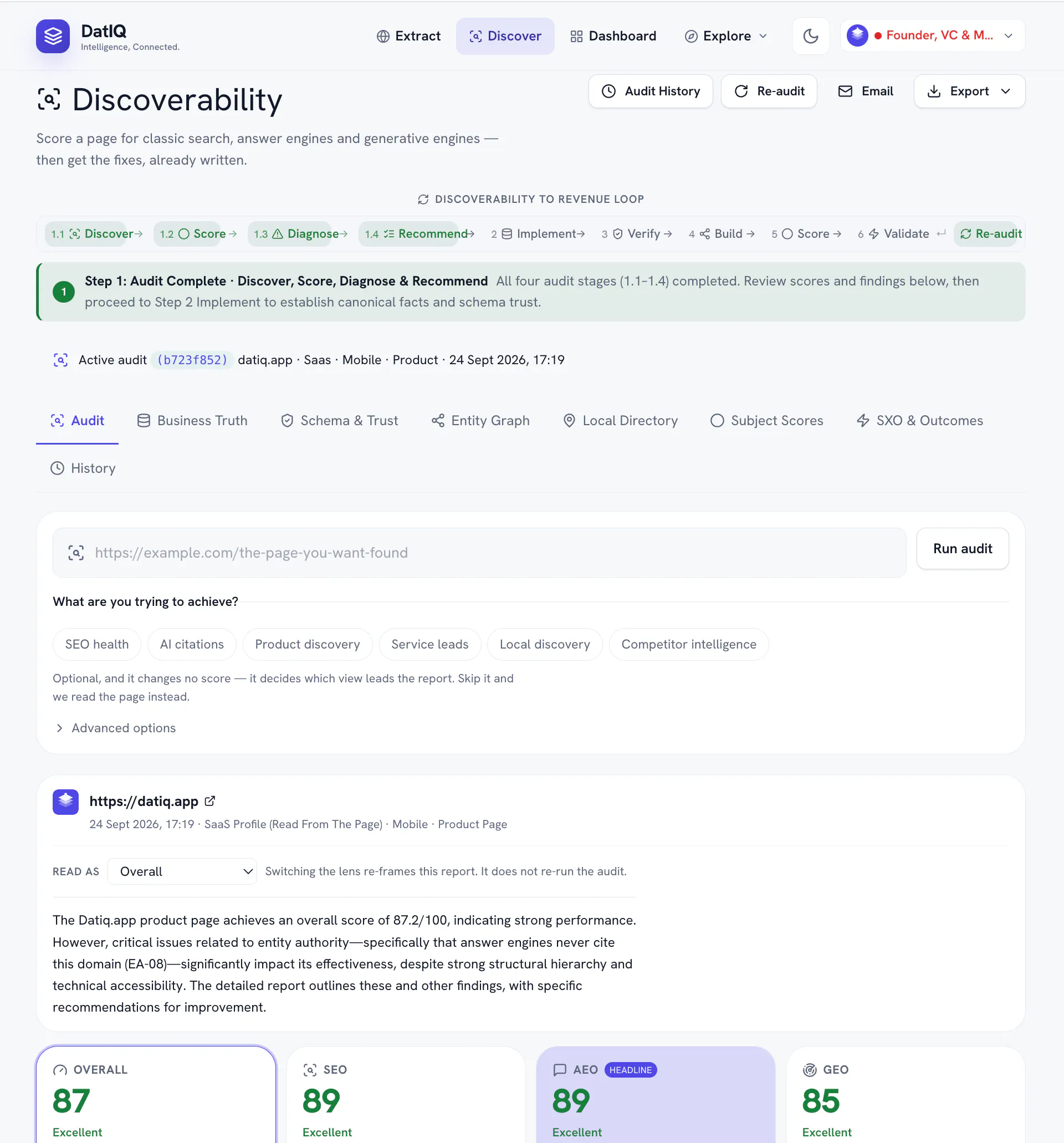Click the external link icon beside datiq.app
The width and height of the screenshot is (1064, 1143).
tap(210, 801)
